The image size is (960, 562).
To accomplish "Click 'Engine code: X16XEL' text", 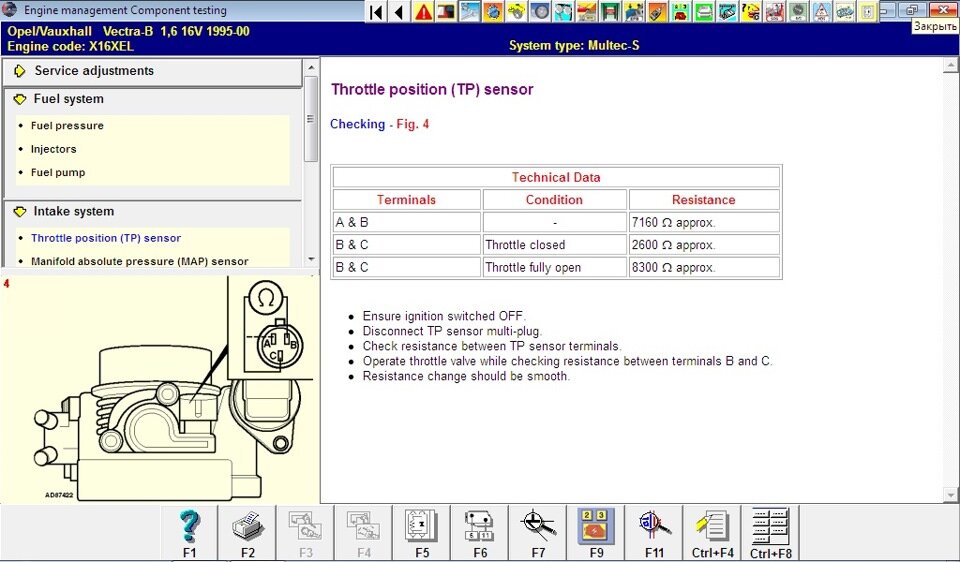I will click(x=70, y=47).
